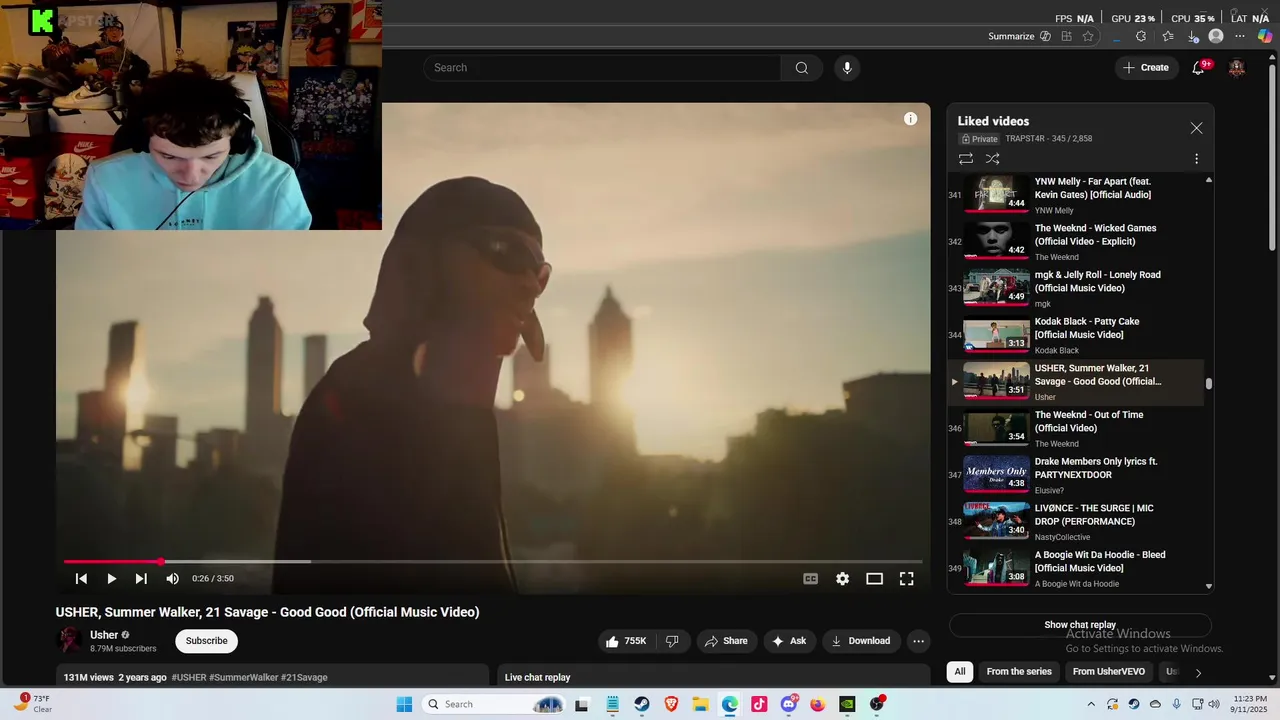Viewport: 1280px width, 720px height.
Task: Show chat replay
Action: [1080, 625]
